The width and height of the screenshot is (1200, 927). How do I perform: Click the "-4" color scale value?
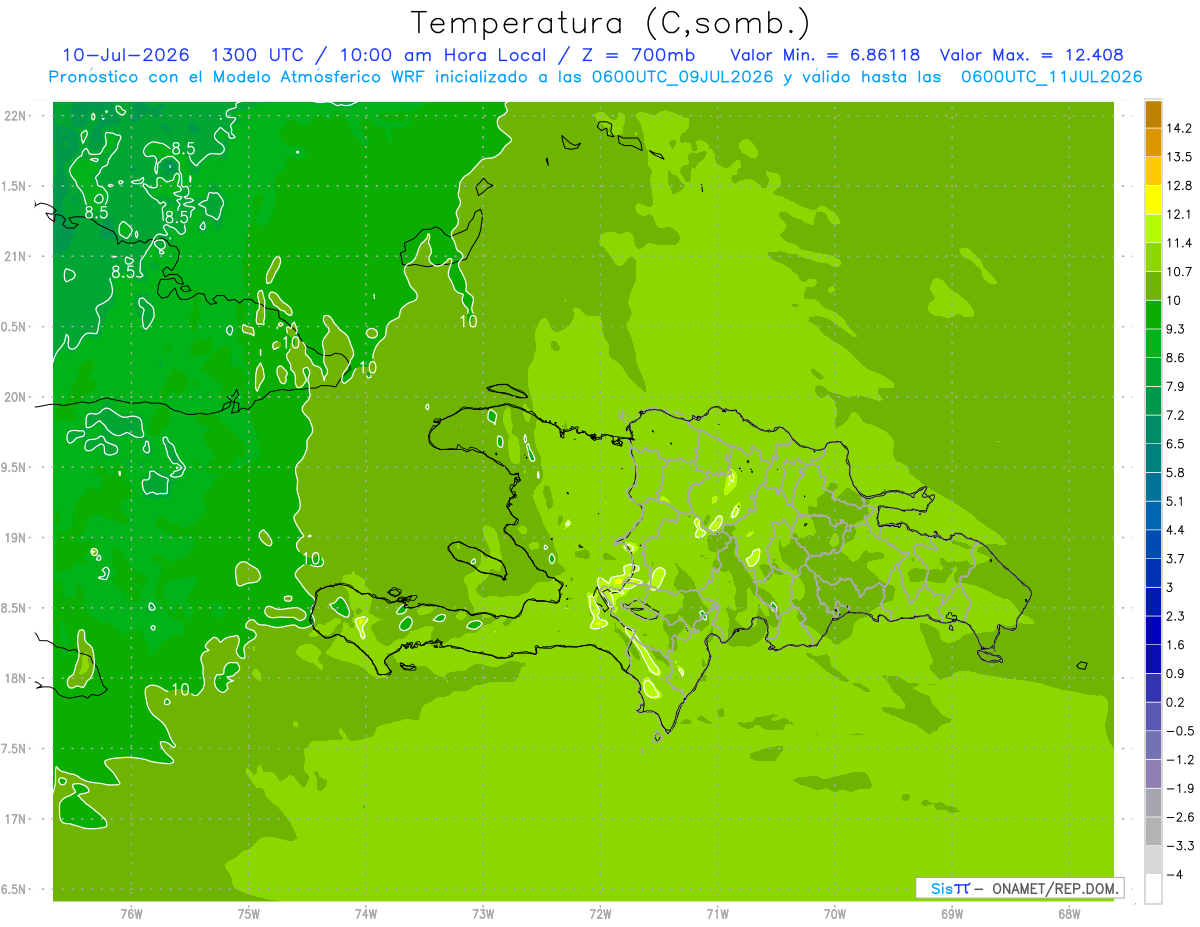pyautogui.click(x=1174, y=875)
